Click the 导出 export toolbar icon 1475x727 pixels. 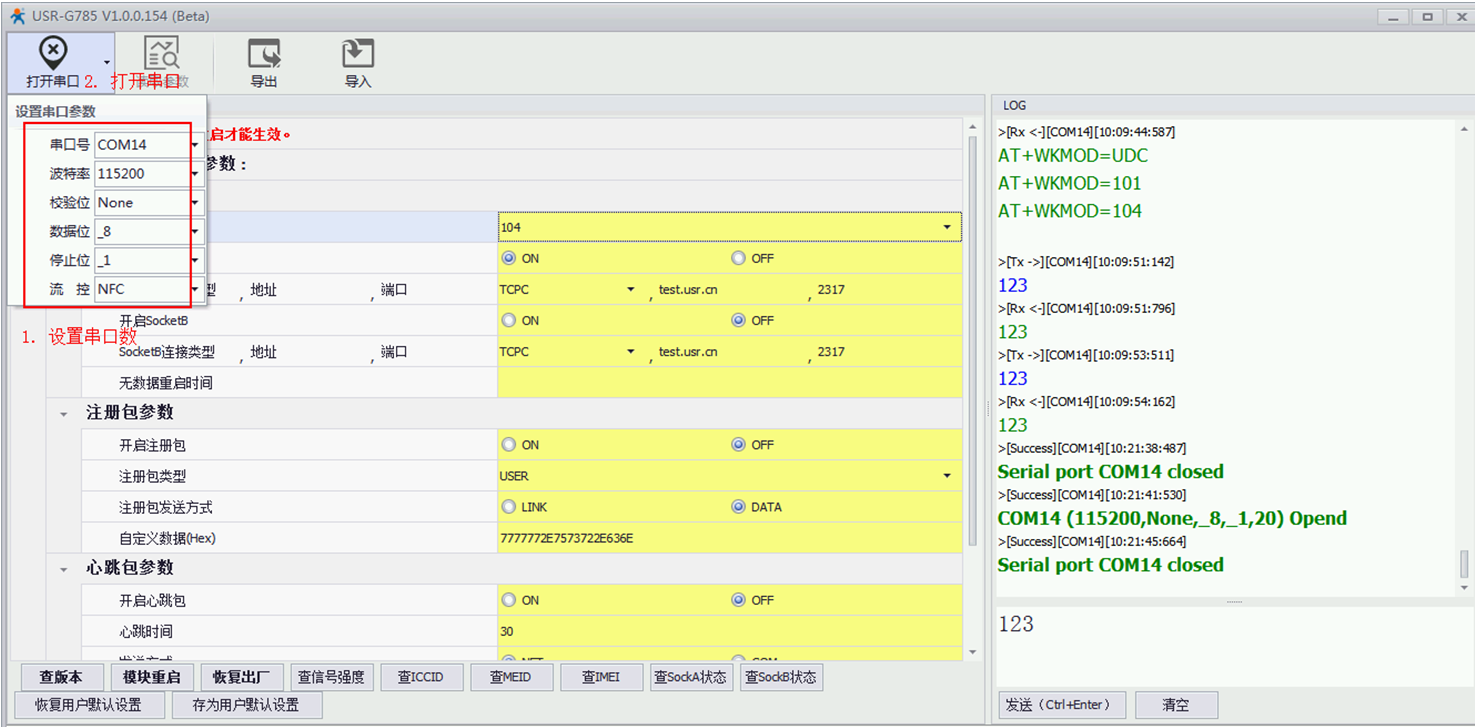264,54
